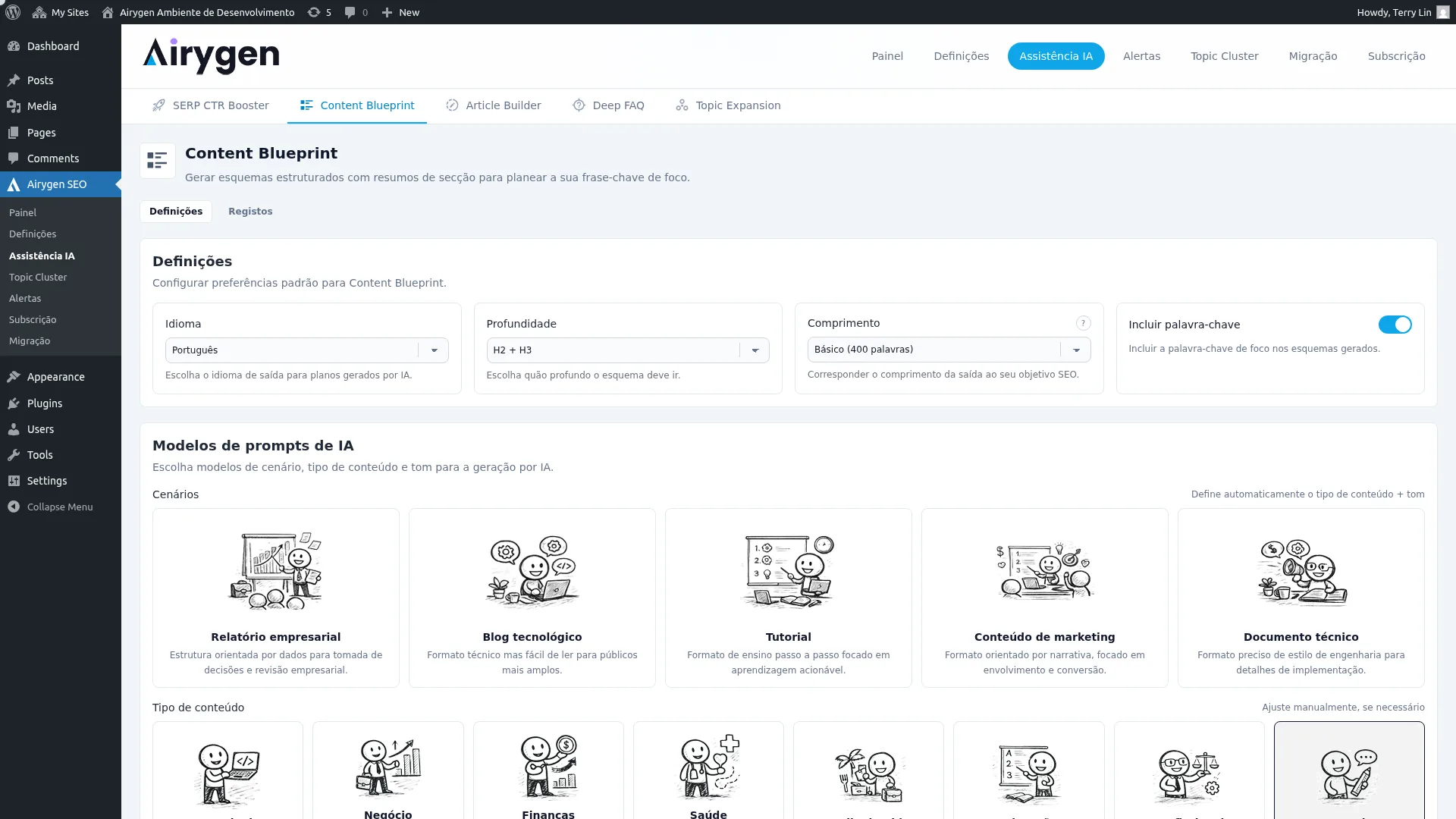Click the WordPress logo icon
This screenshot has height=819, width=1456.
tap(13, 12)
